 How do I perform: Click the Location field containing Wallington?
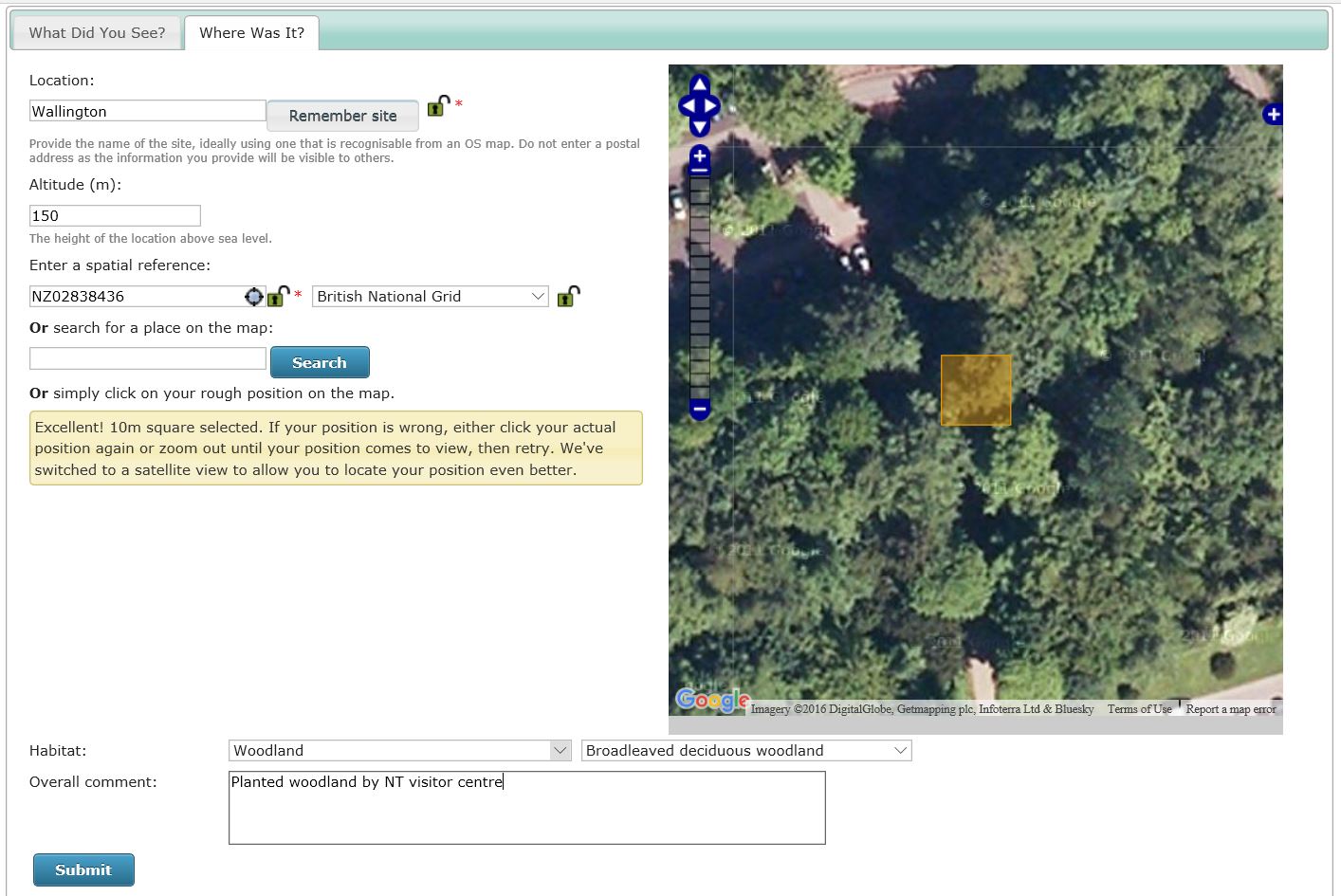[x=147, y=111]
